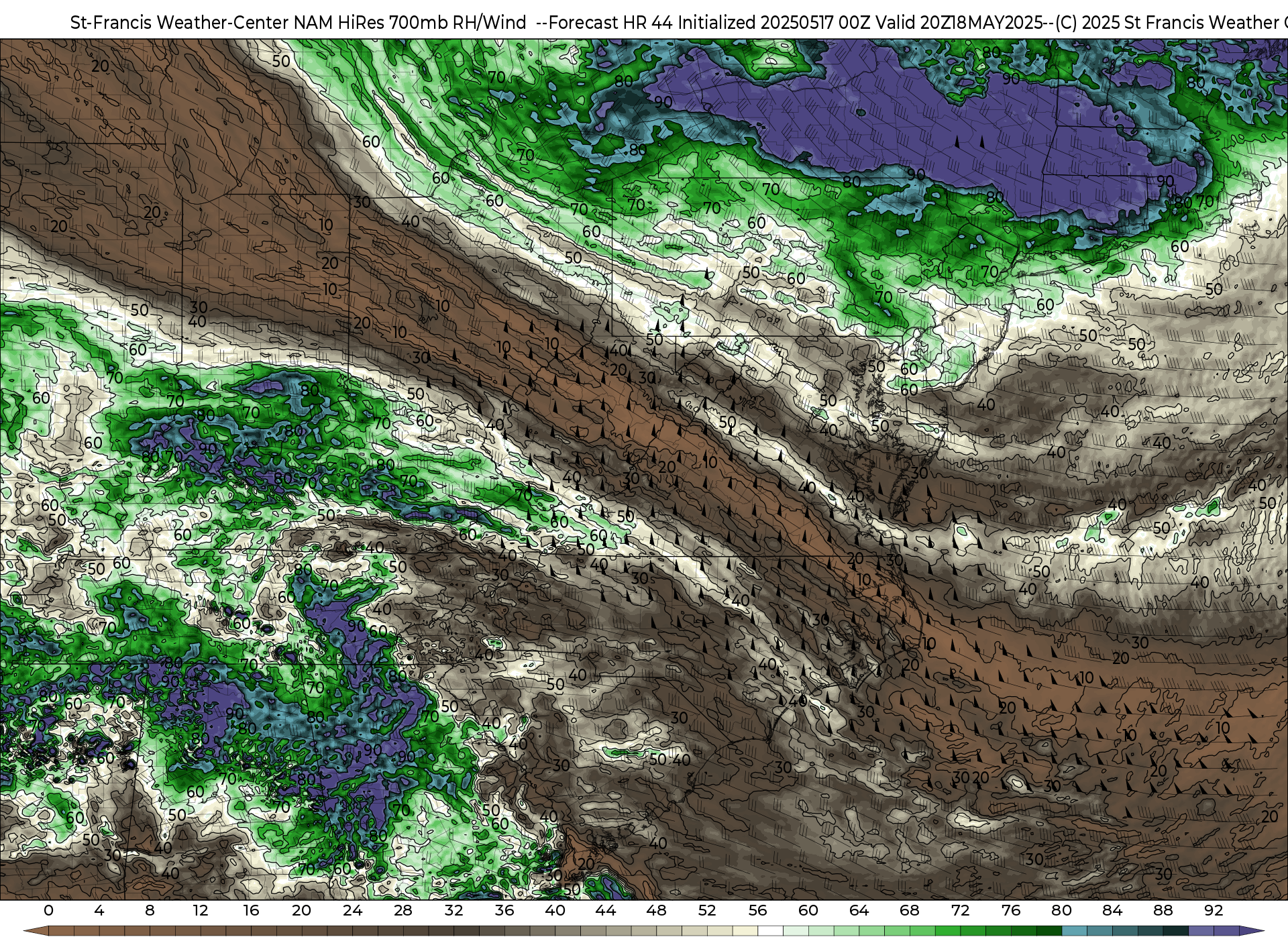Click the color scale label "12"
The image size is (1288, 939).
(201, 910)
